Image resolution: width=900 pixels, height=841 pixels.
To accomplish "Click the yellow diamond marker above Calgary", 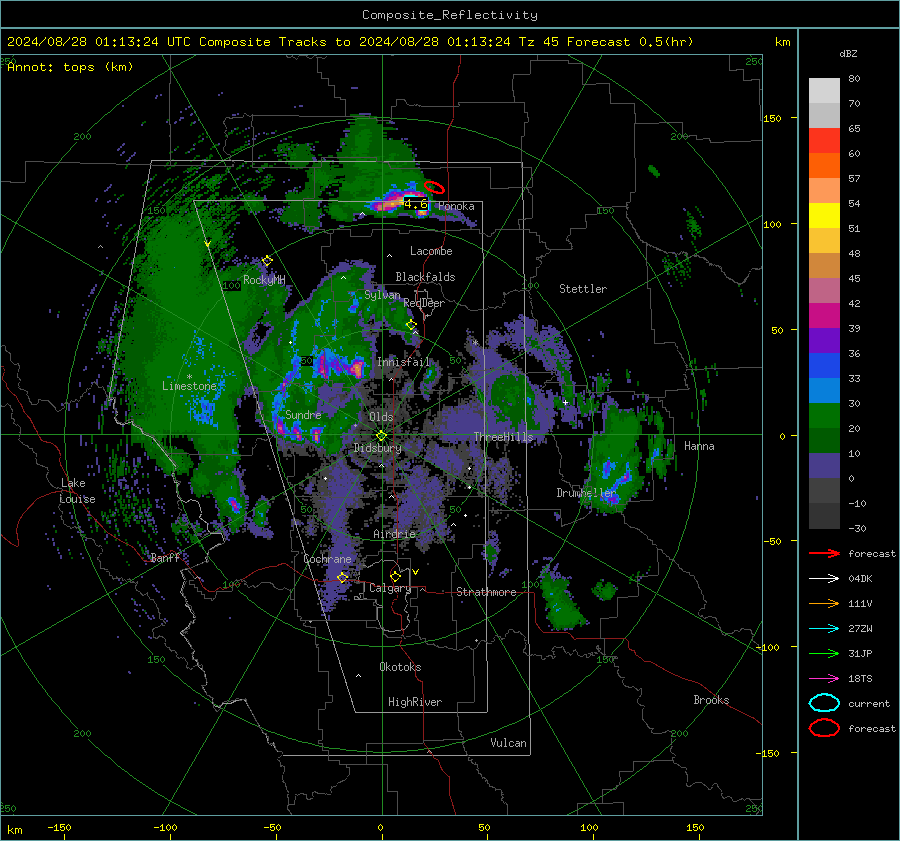I will (x=395, y=576).
